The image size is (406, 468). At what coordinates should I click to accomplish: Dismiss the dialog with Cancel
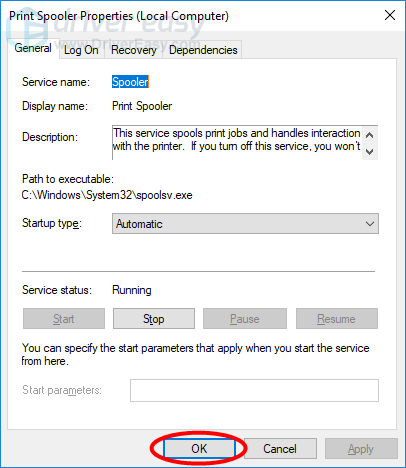pos(280,449)
